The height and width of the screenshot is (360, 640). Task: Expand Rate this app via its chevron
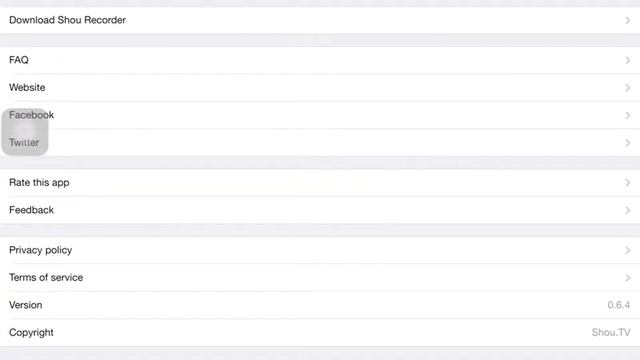(628, 183)
